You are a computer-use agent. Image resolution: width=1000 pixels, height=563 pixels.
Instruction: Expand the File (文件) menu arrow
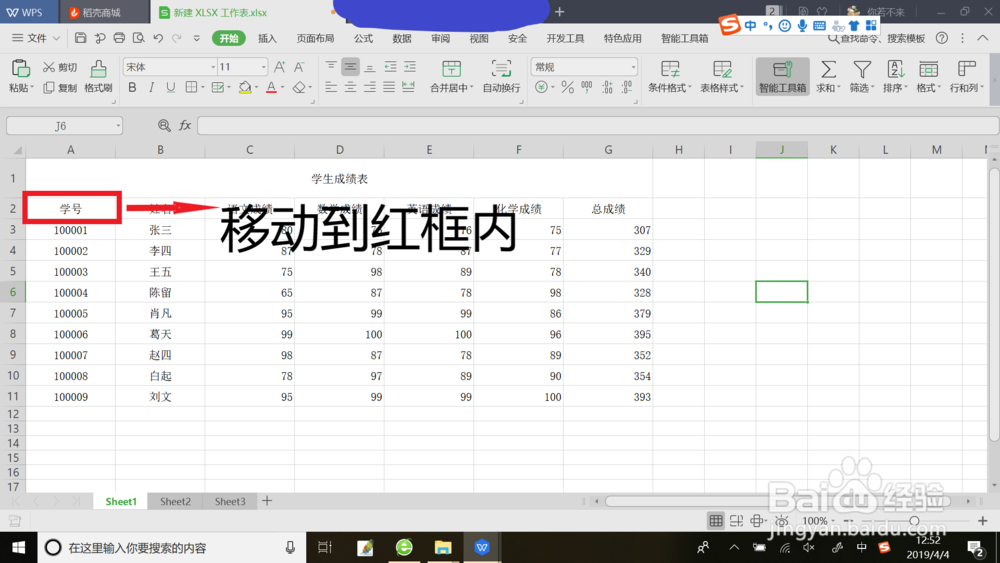click(56, 38)
